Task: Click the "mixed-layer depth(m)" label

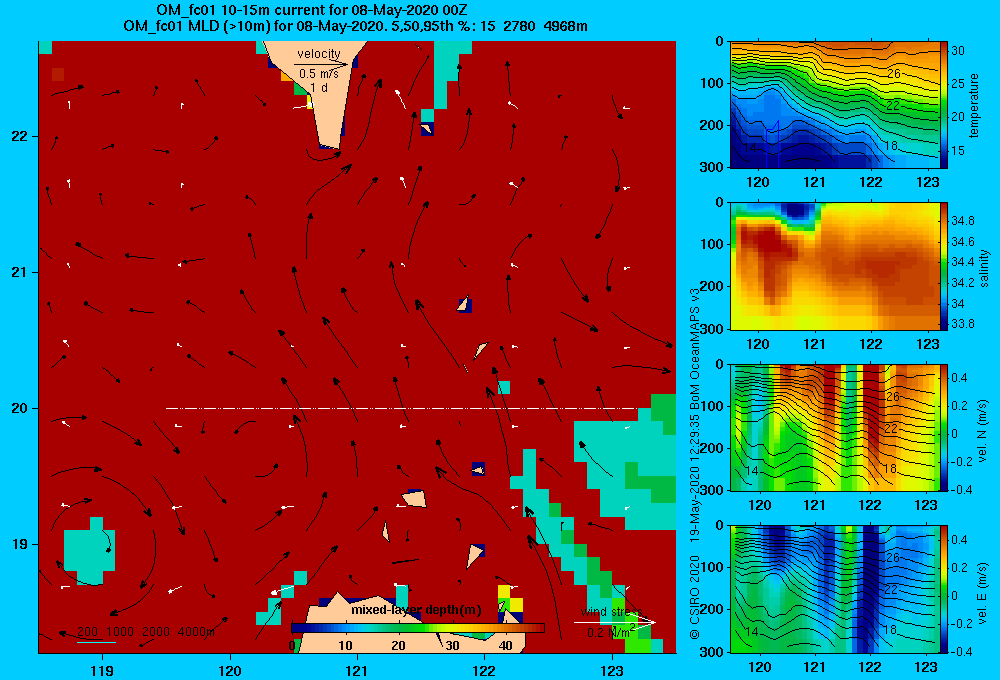Action: (416, 610)
